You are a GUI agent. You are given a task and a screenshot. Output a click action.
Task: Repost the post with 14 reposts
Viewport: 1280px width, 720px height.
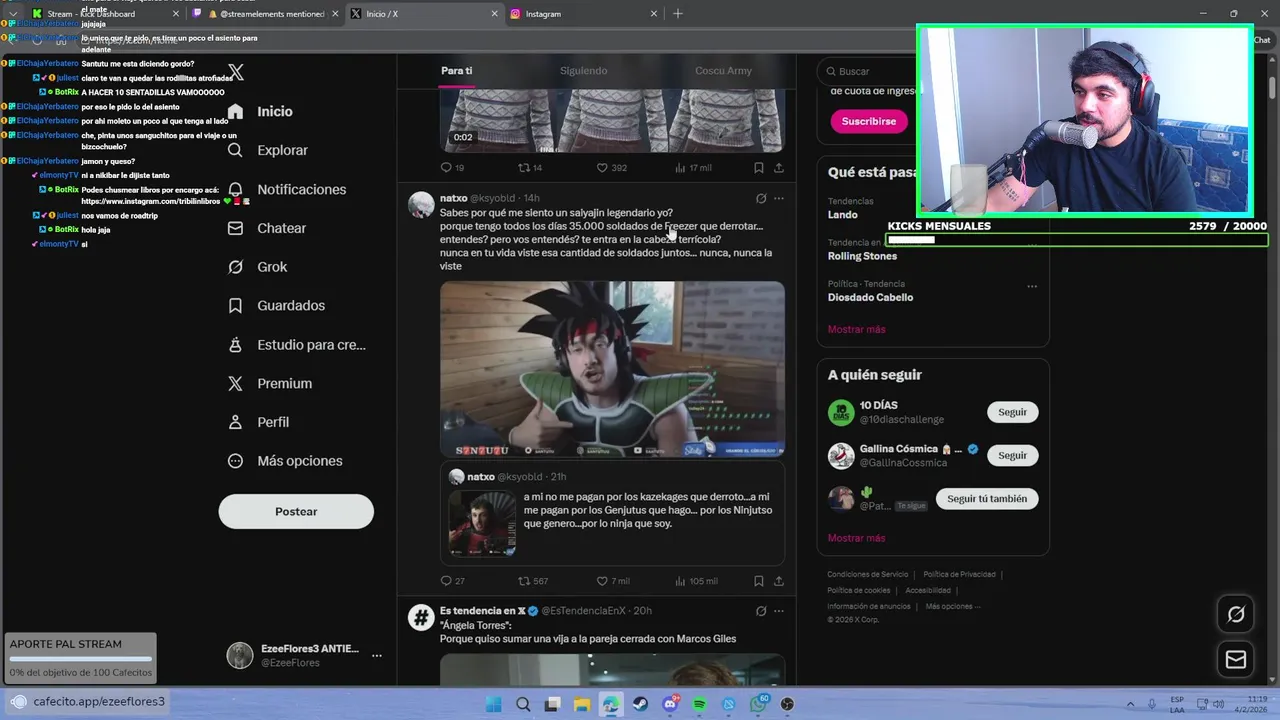pos(530,168)
